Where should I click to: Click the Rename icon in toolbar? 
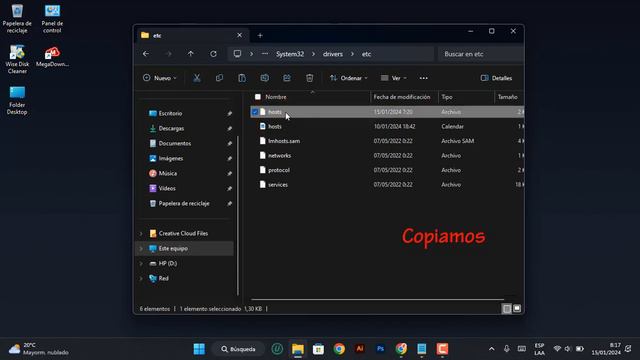pos(264,78)
